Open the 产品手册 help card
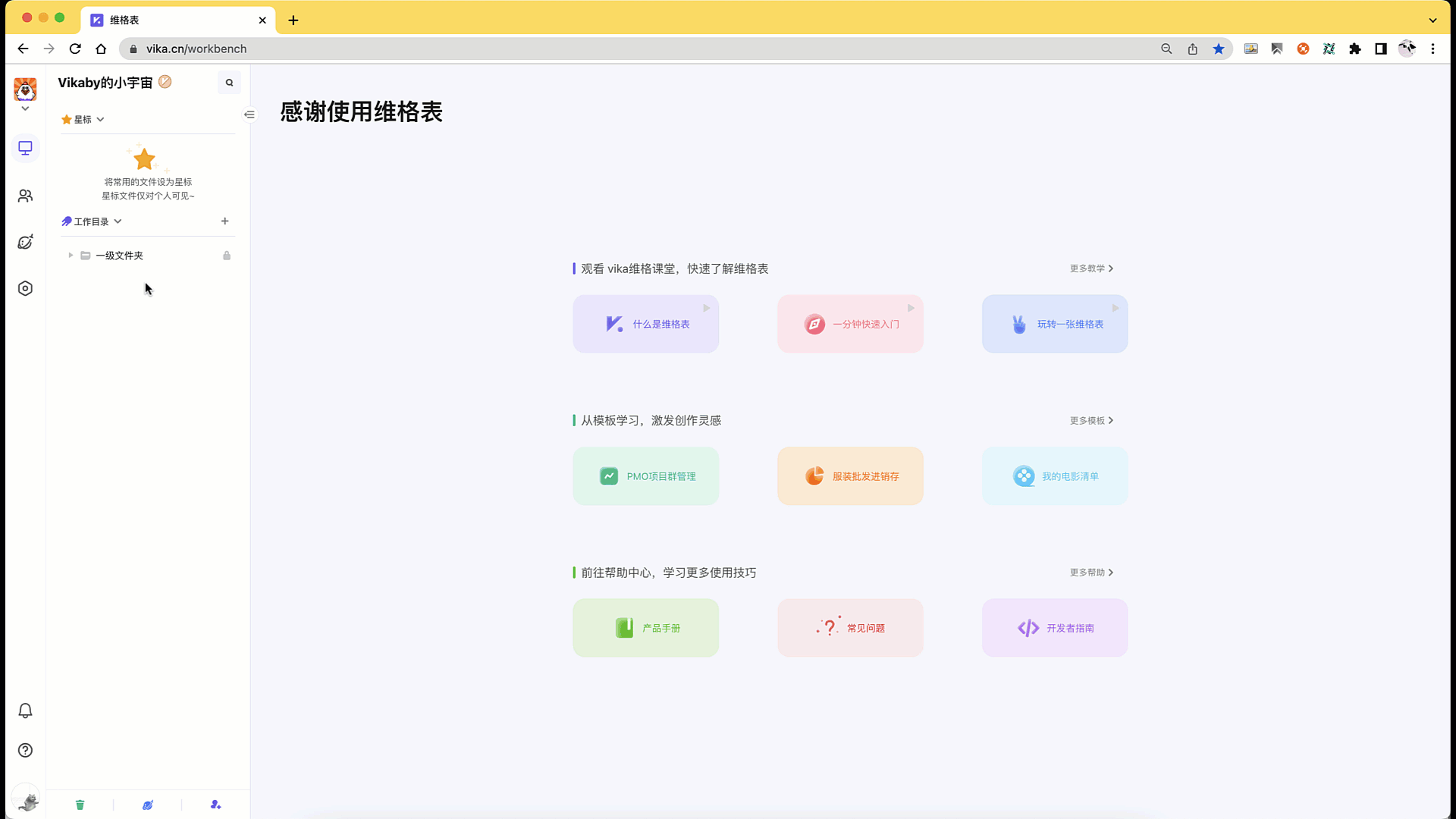The image size is (1456, 819). [x=645, y=628]
